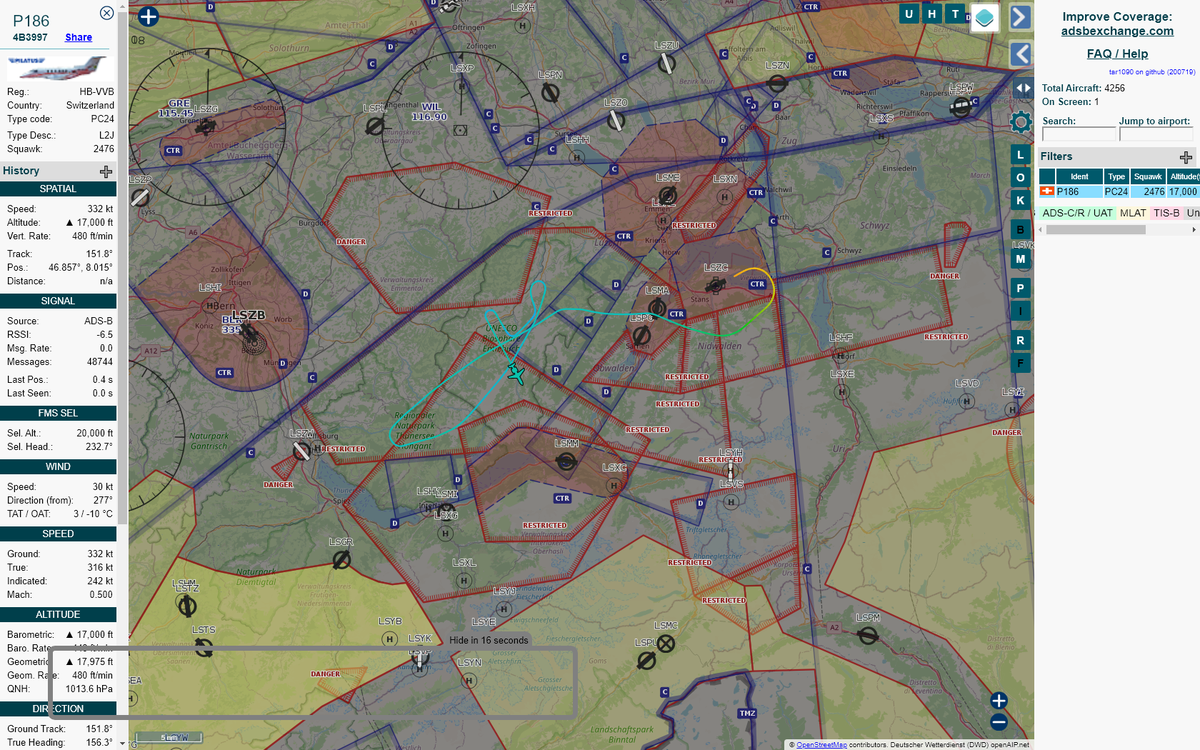Click the left-arrow sidebar button

1020,53
